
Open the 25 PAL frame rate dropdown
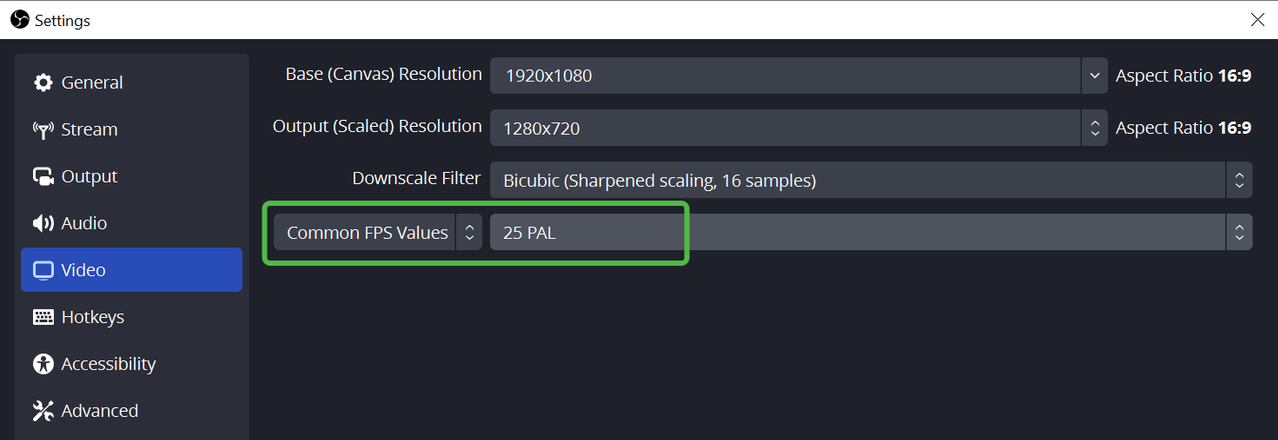tap(870, 233)
